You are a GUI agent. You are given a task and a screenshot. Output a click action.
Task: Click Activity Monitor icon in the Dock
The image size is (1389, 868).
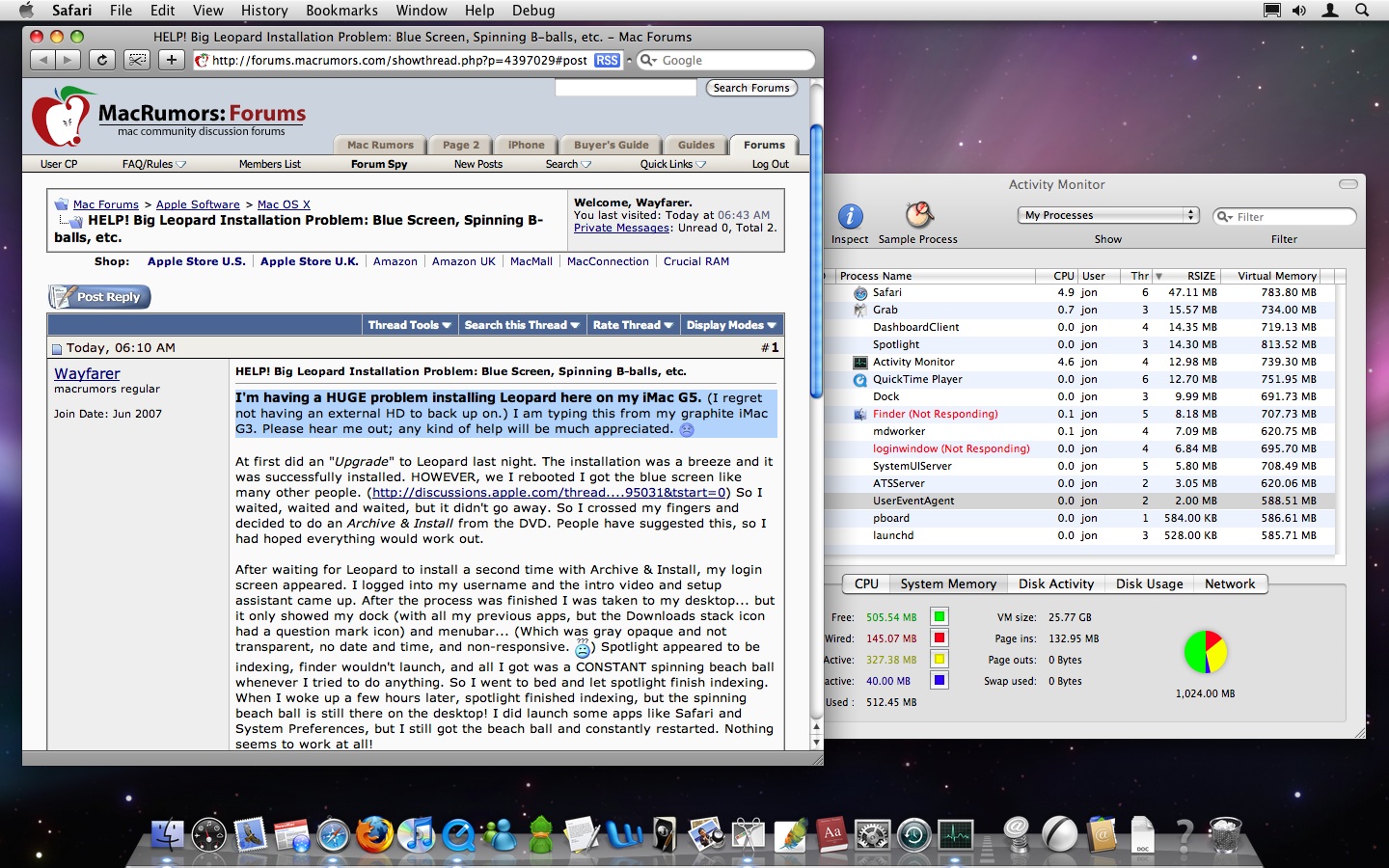(x=956, y=835)
